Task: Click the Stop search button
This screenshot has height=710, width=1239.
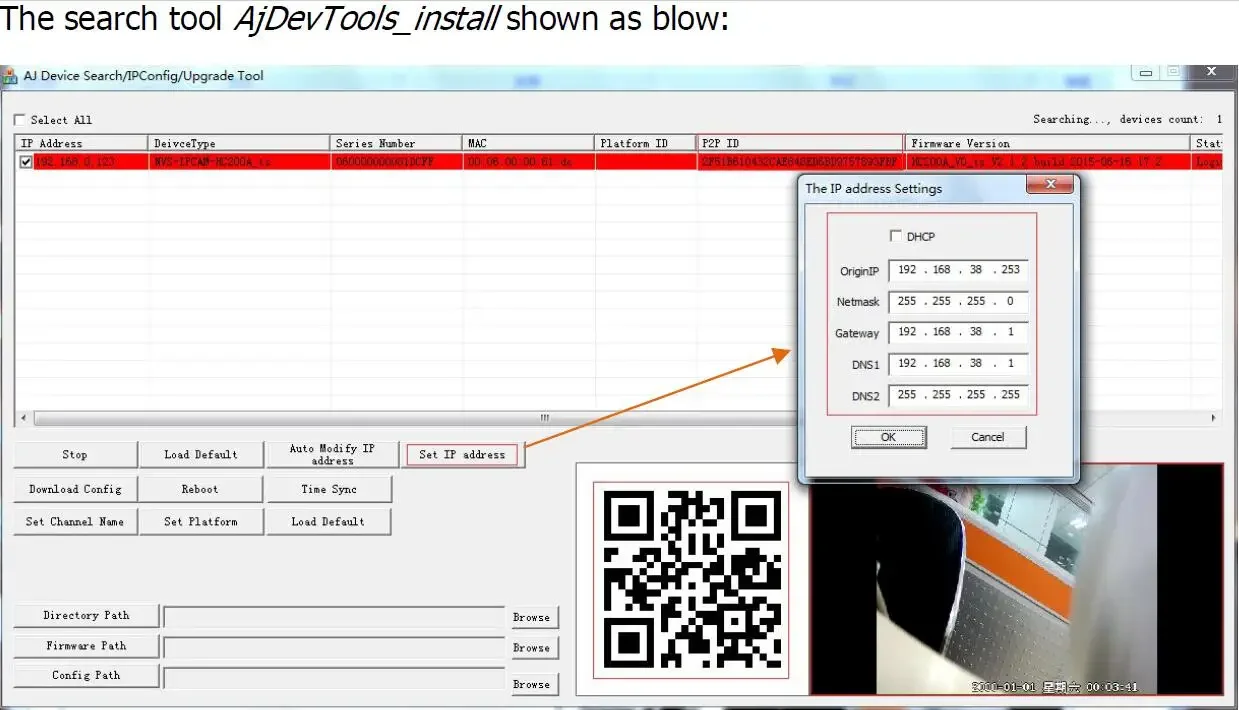Action: click(75, 455)
